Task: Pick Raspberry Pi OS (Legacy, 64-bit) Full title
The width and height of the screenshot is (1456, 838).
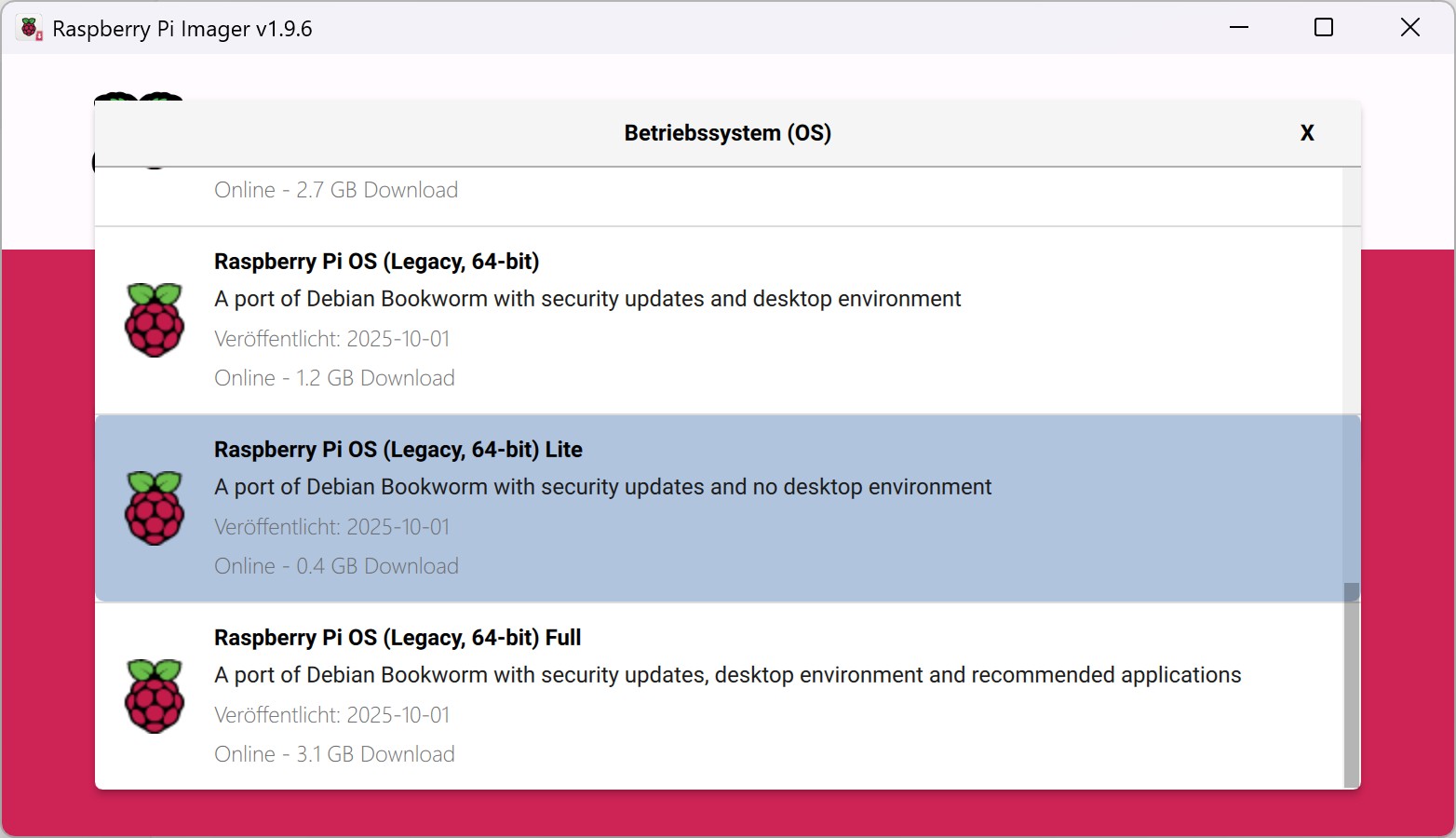Action: pos(397,638)
